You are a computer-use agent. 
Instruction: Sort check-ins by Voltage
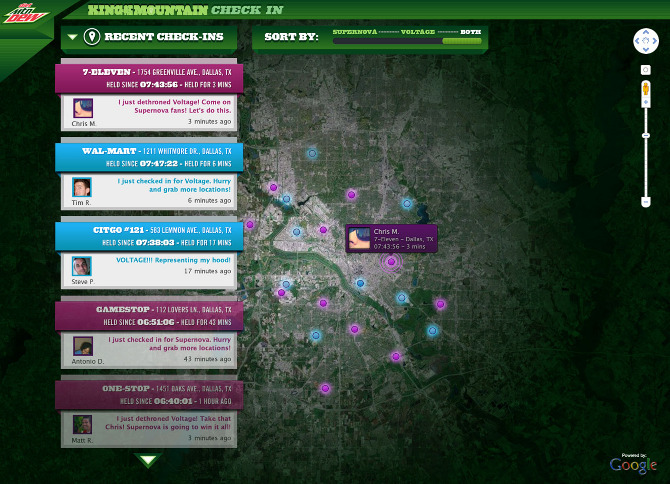click(x=417, y=32)
